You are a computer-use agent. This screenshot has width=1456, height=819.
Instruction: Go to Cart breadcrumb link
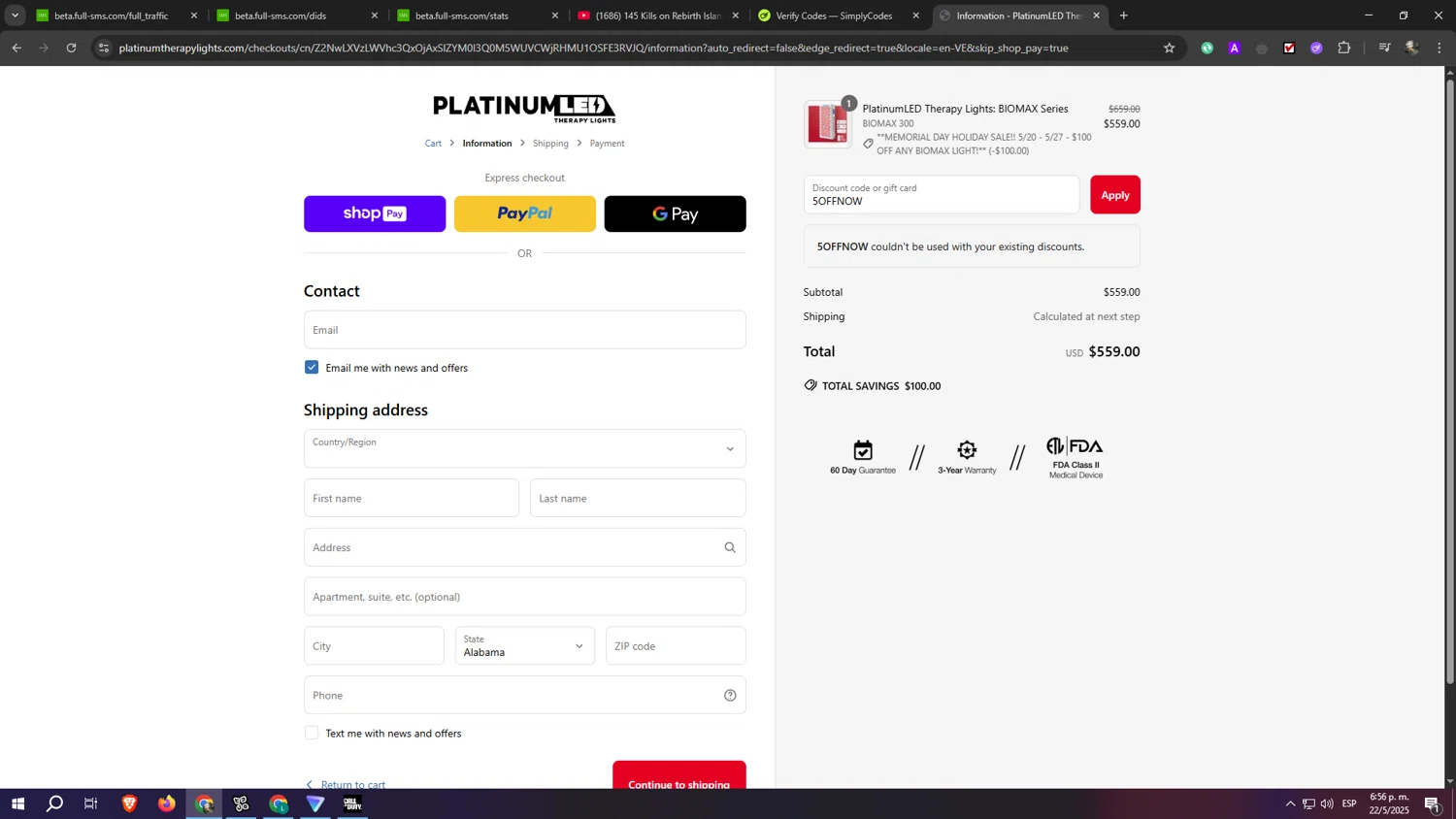pos(433,144)
